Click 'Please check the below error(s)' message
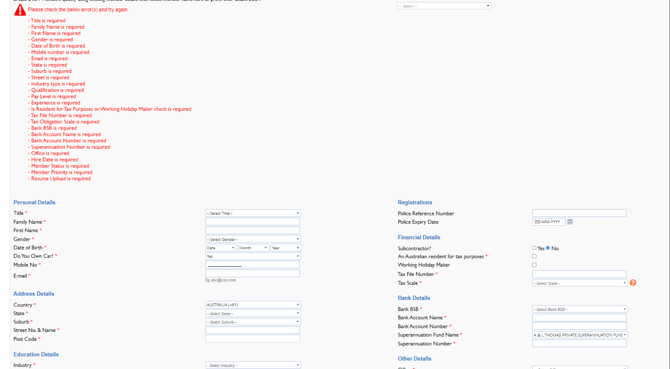The image size is (670, 369). coord(78,9)
